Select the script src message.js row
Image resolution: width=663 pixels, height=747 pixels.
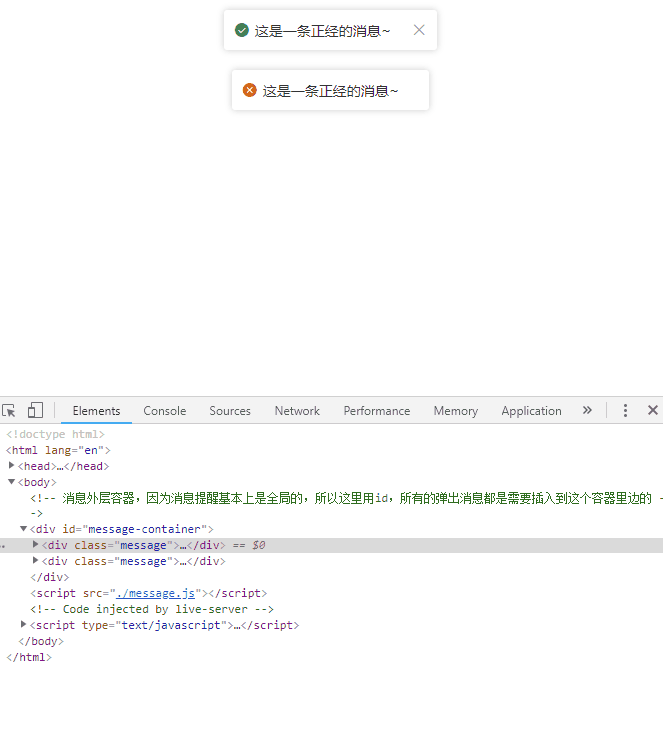[x=149, y=593]
